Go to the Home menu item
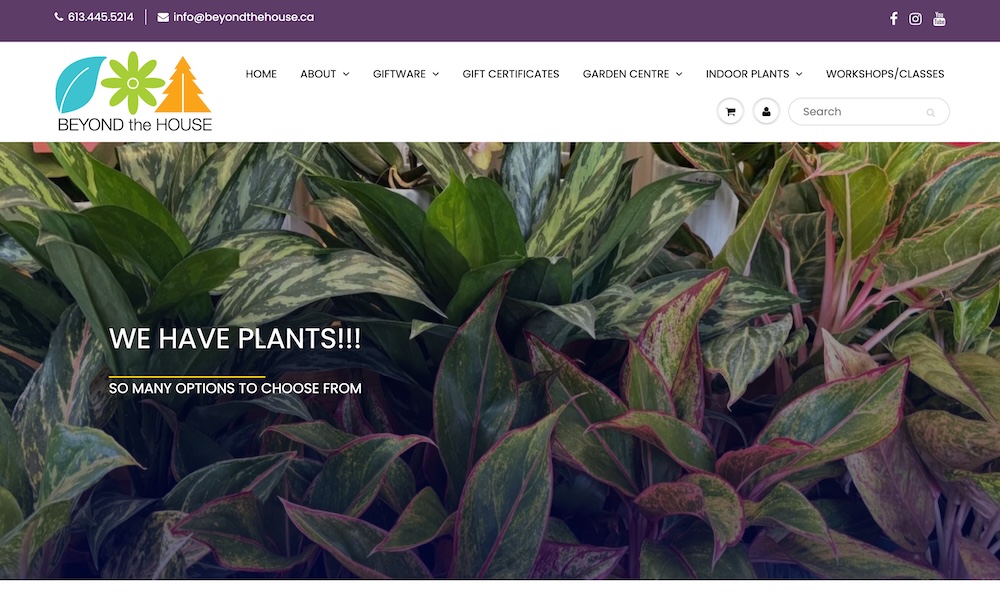1000x600 pixels. [x=261, y=74]
